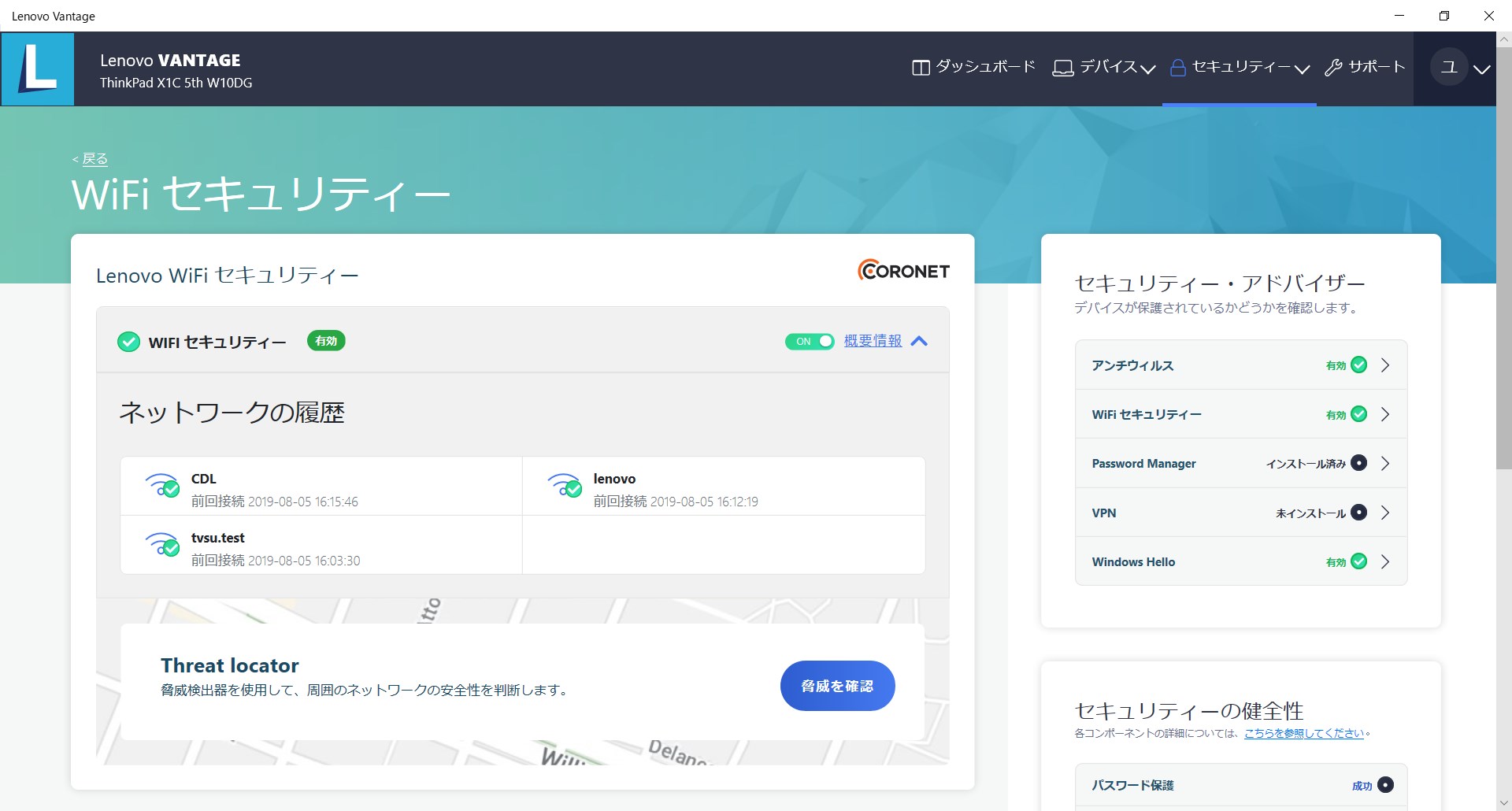The height and width of the screenshot is (811, 1512).
Task: Collapse the 概要情報 section chevron
Action: pyautogui.click(x=919, y=341)
